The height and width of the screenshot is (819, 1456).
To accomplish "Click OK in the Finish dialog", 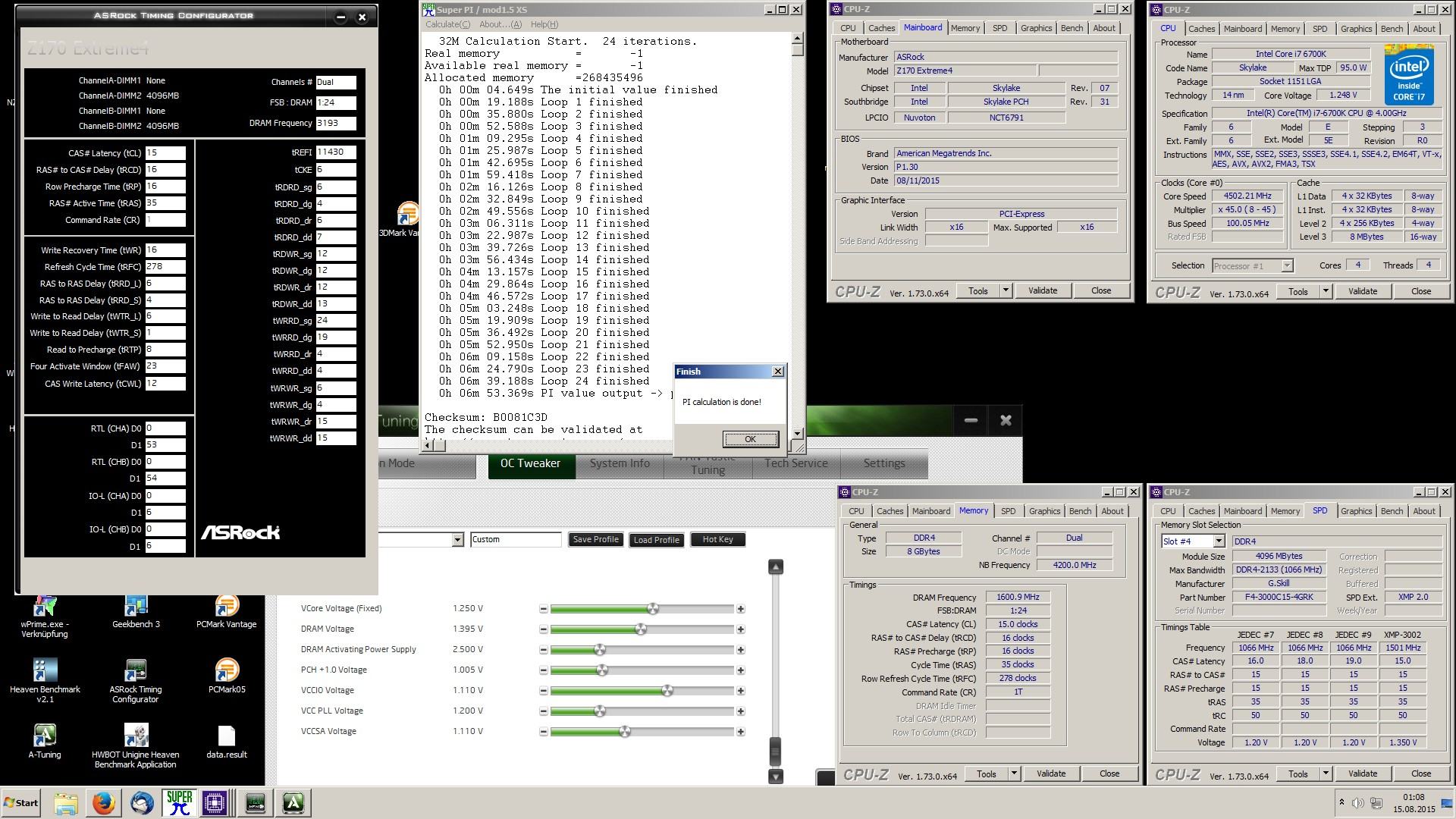I will [x=750, y=439].
